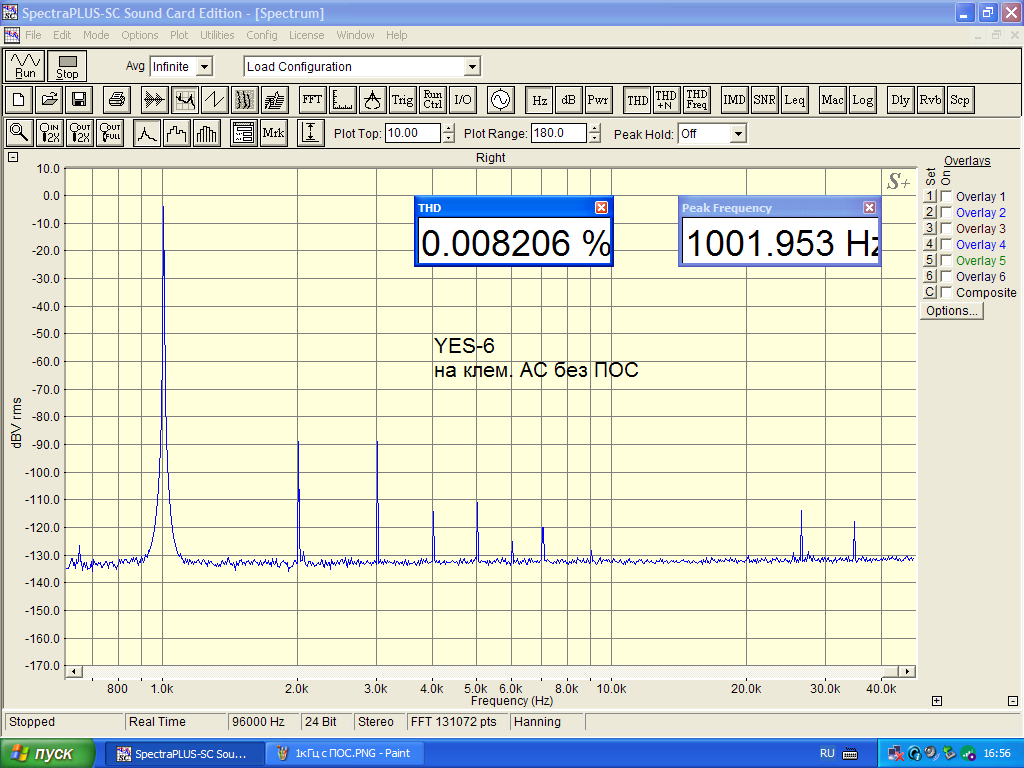Viewport: 1024px width, 768px height.
Task: Click the Mrk marker icon
Action: pos(273,133)
